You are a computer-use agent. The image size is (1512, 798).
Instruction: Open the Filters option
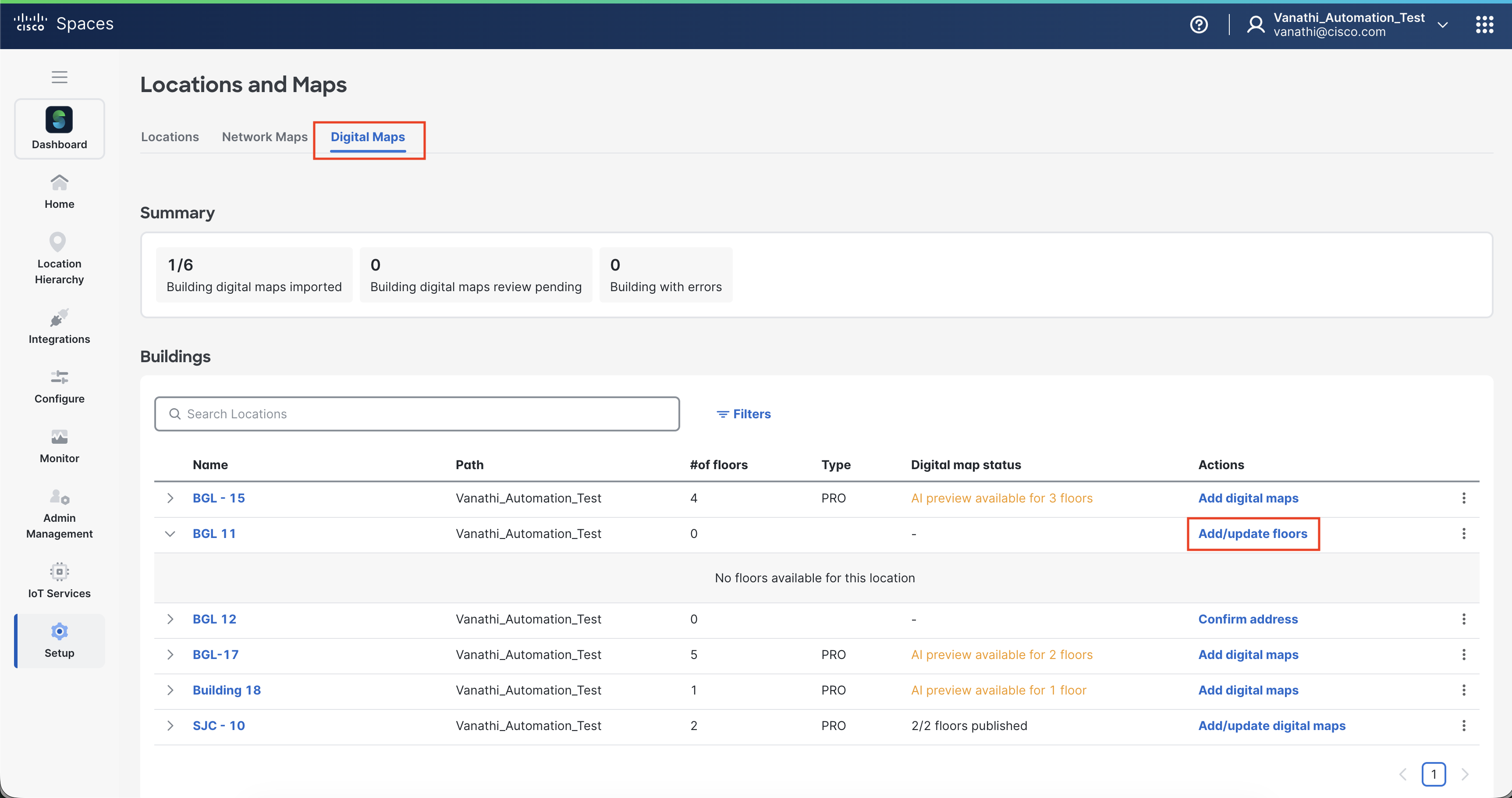tap(743, 414)
